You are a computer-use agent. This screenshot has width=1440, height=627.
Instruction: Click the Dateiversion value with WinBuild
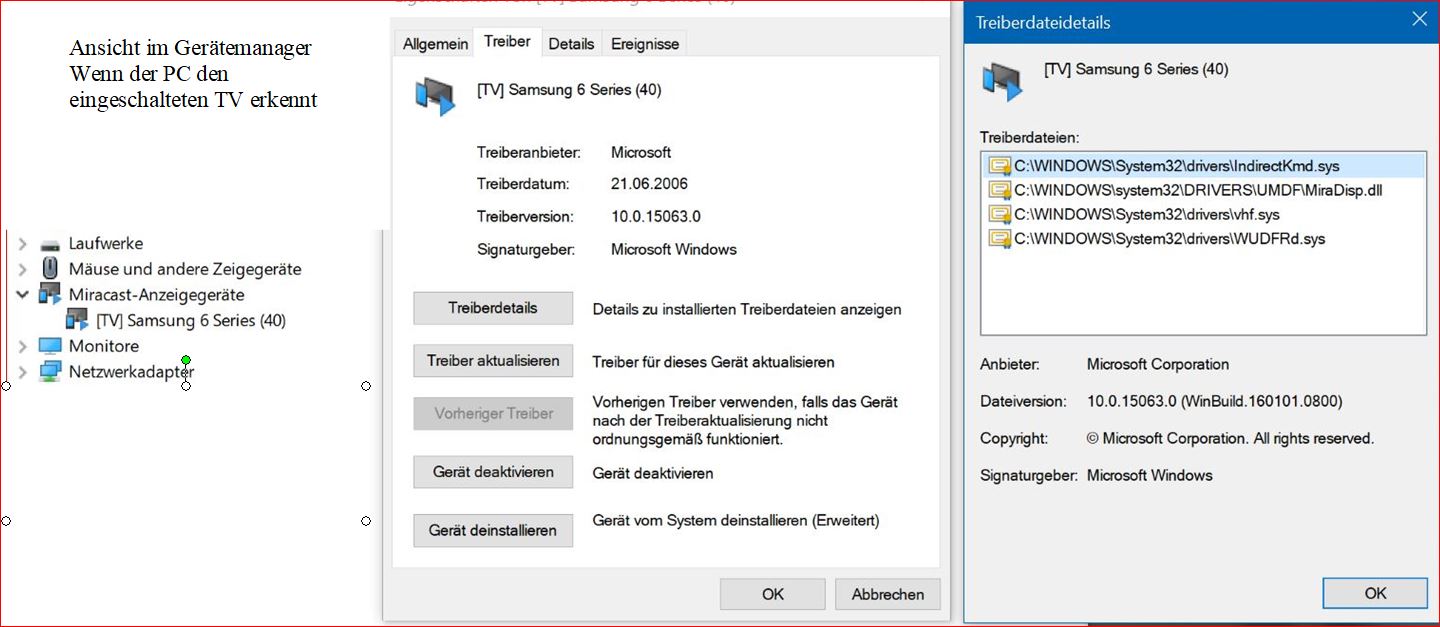(1215, 401)
